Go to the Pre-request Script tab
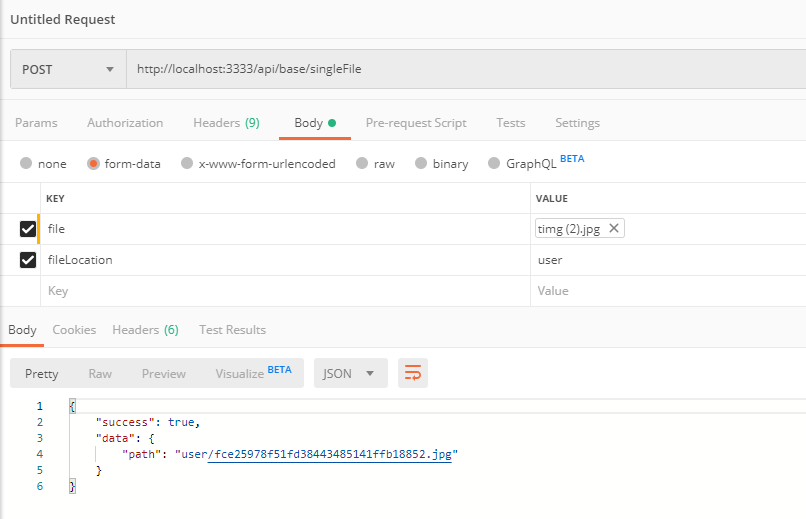Screen dimensions: 806x519 tap(416, 123)
